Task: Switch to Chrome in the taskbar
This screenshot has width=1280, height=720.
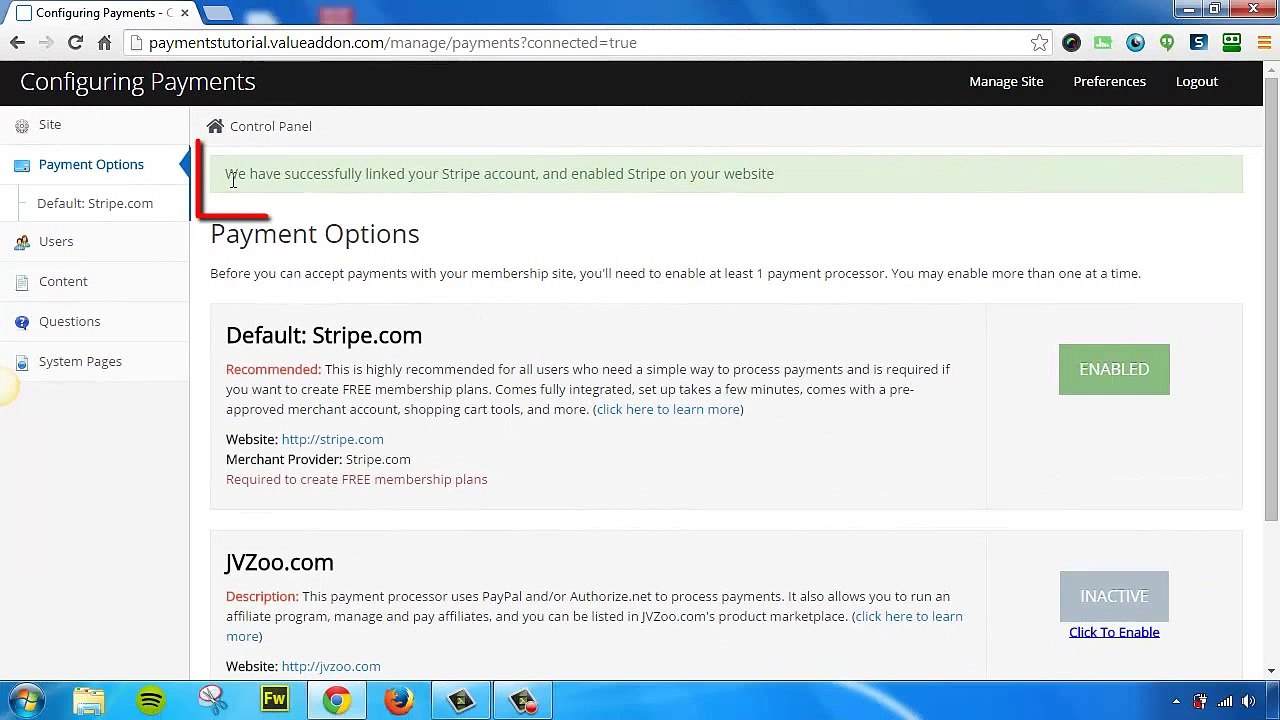Action: click(337, 700)
